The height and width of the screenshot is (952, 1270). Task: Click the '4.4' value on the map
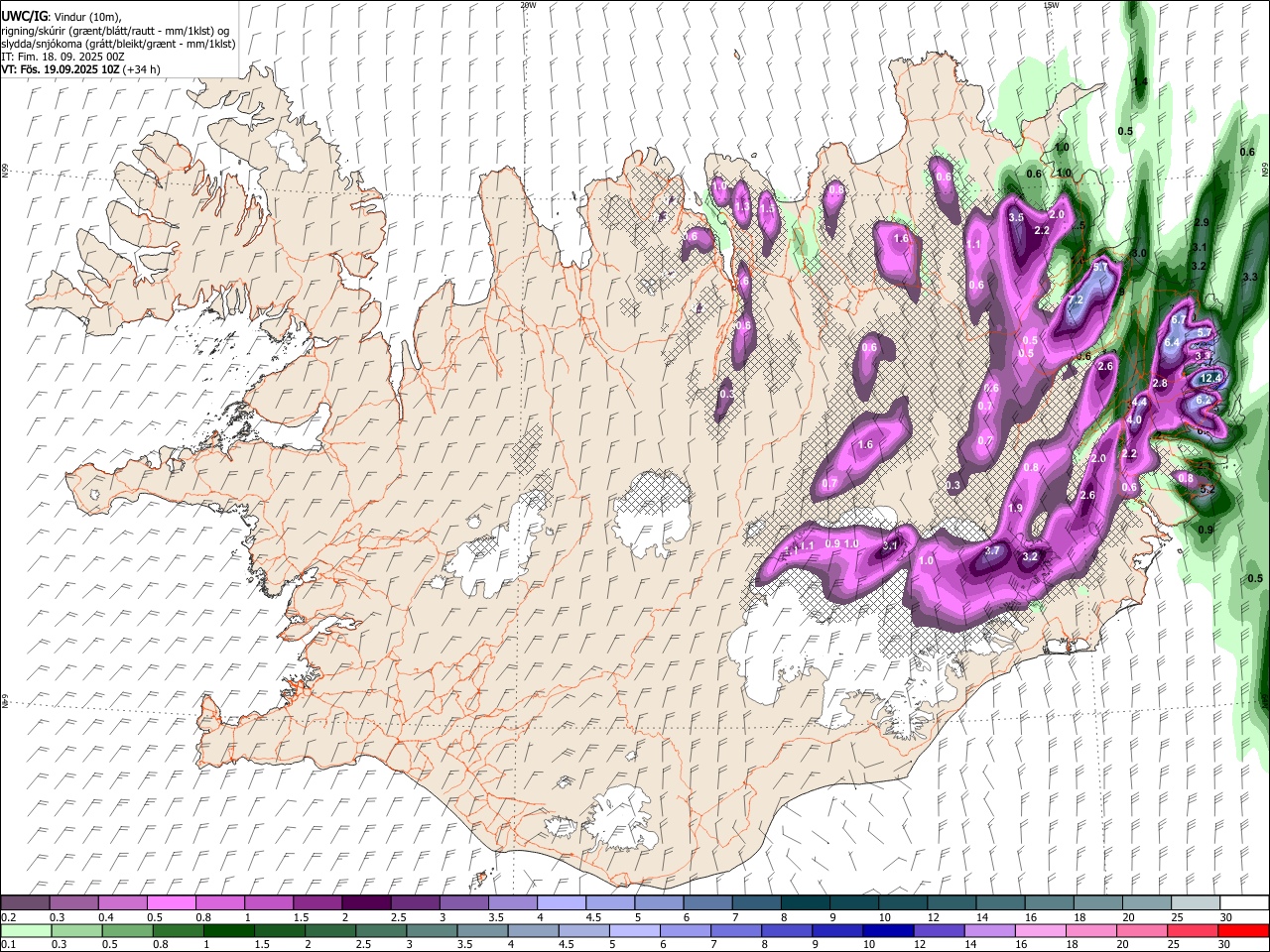[x=1139, y=402]
